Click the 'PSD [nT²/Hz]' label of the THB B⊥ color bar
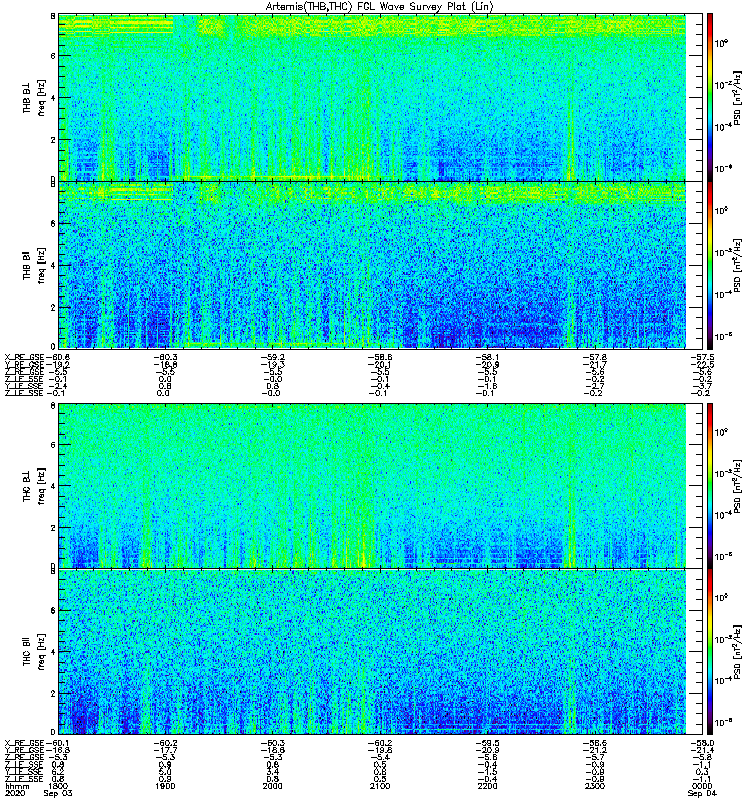The height and width of the screenshot is (800, 750). [737, 98]
